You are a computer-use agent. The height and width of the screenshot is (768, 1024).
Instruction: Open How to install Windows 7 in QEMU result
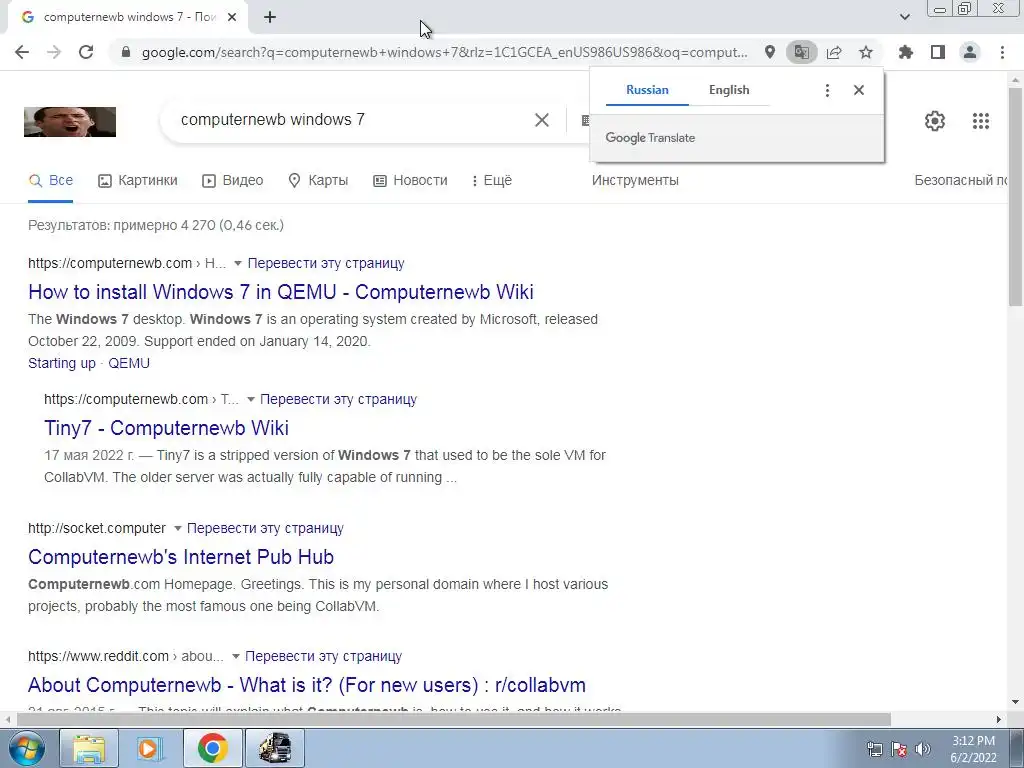point(281,292)
